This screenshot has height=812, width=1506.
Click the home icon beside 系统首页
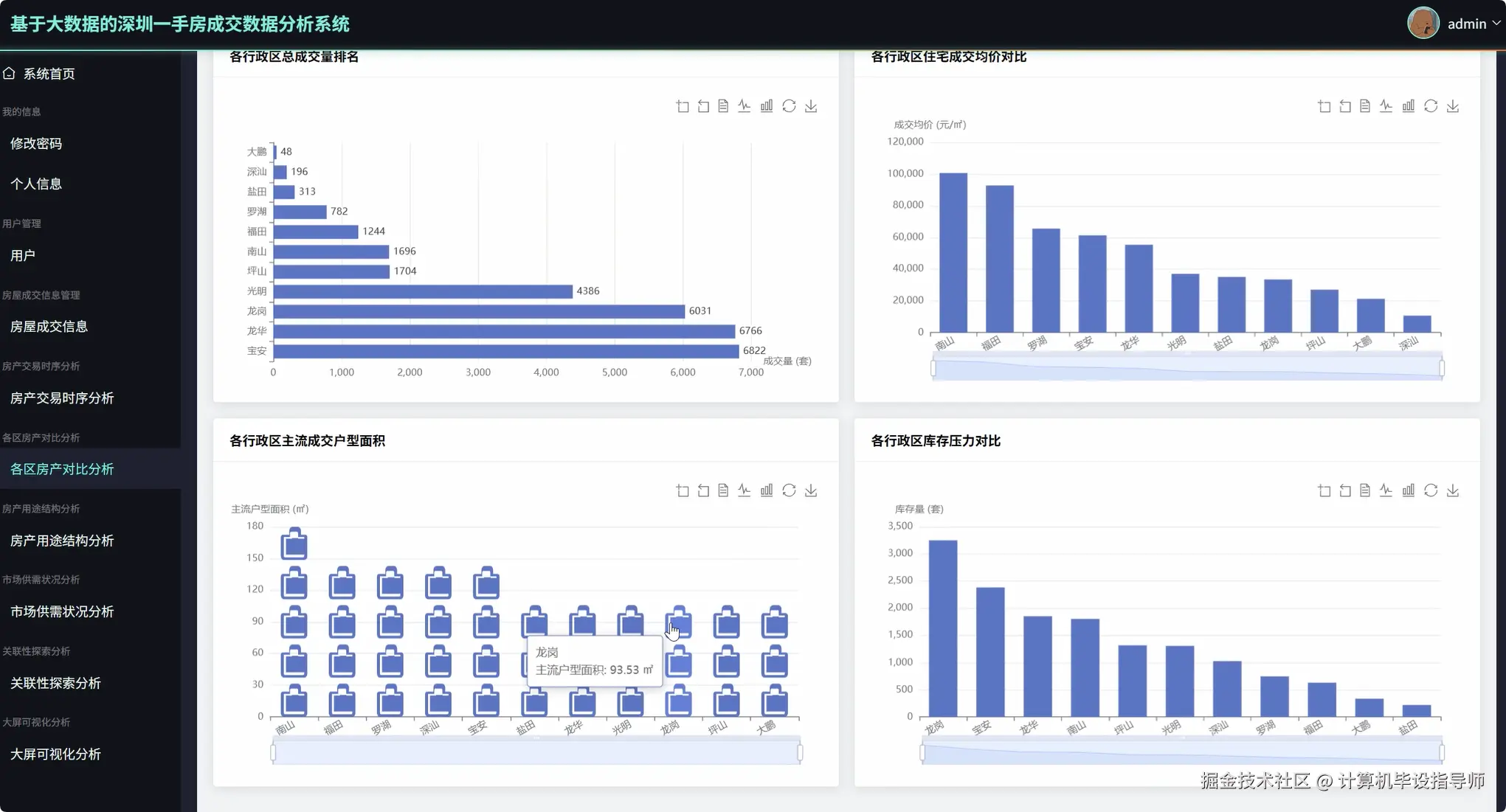pos(10,74)
